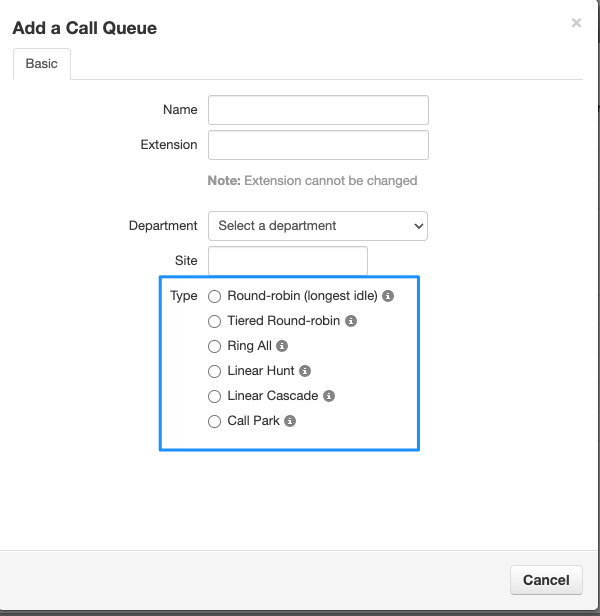The image size is (600, 616).
Task: Click into the Extension text field
Action: pyautogui.click(x=318, y=145)
